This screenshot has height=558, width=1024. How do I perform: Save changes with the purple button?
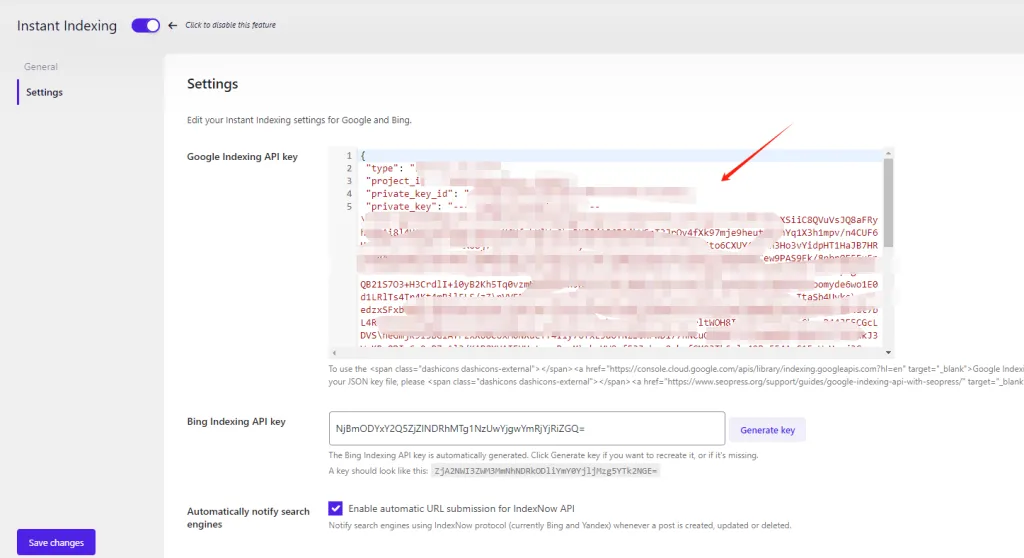pyautogui.click(x=56, y=542)
